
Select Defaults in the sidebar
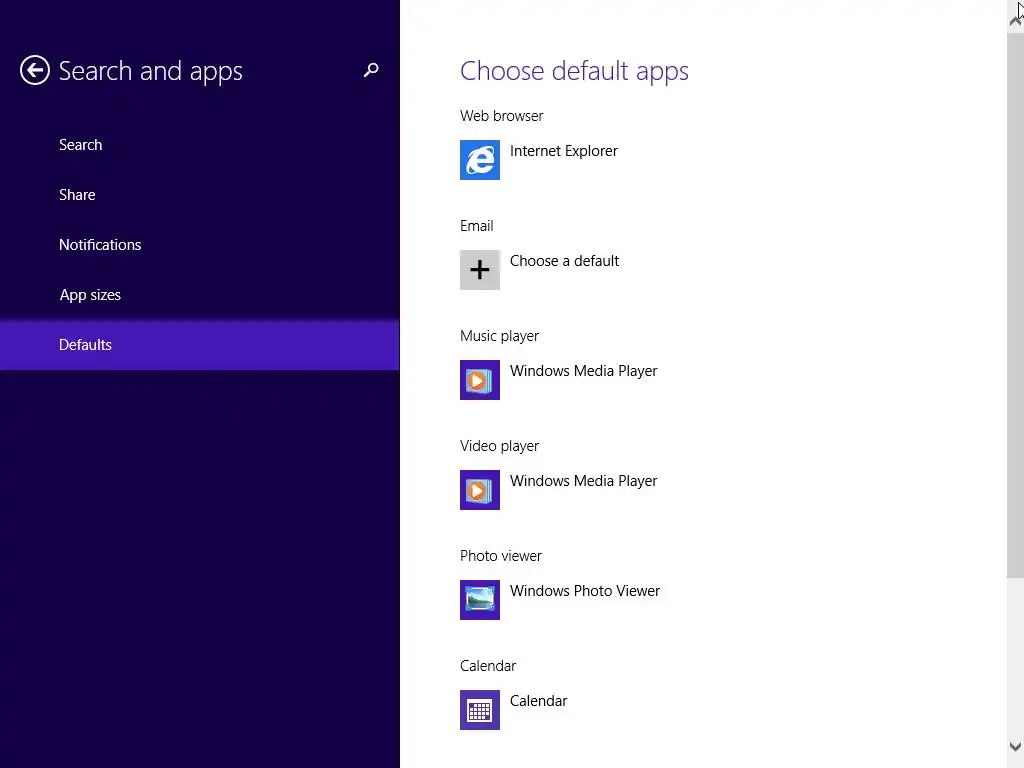click(200, 345)
